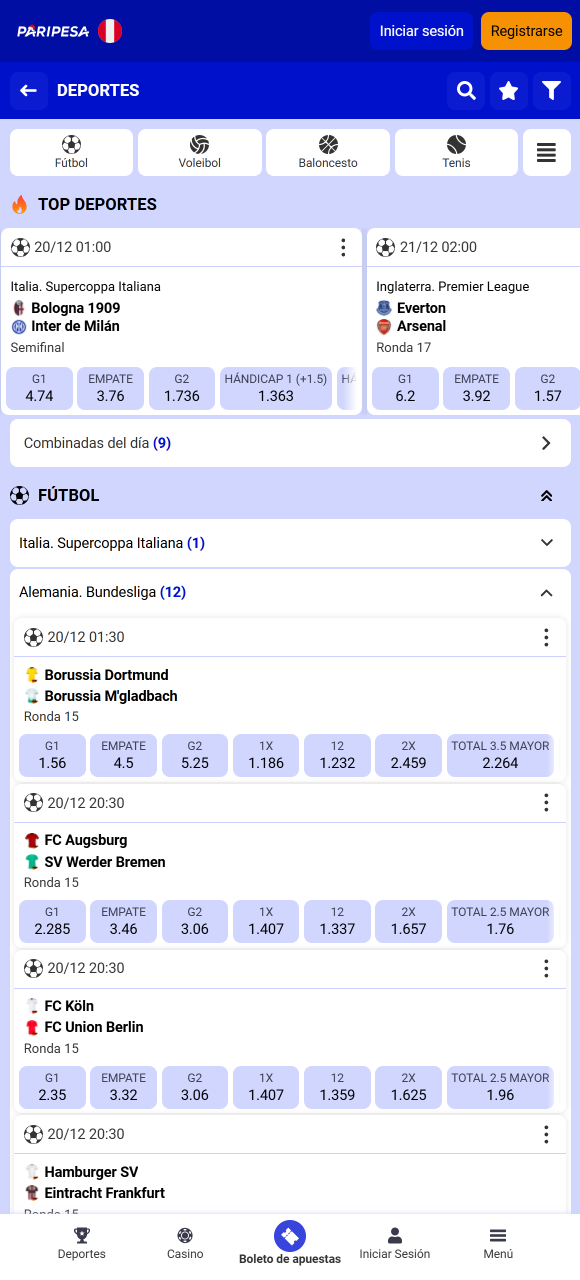Open Menú from the bottom navigation
The image size is (580, 1280).
click(x=497, y=1243)
